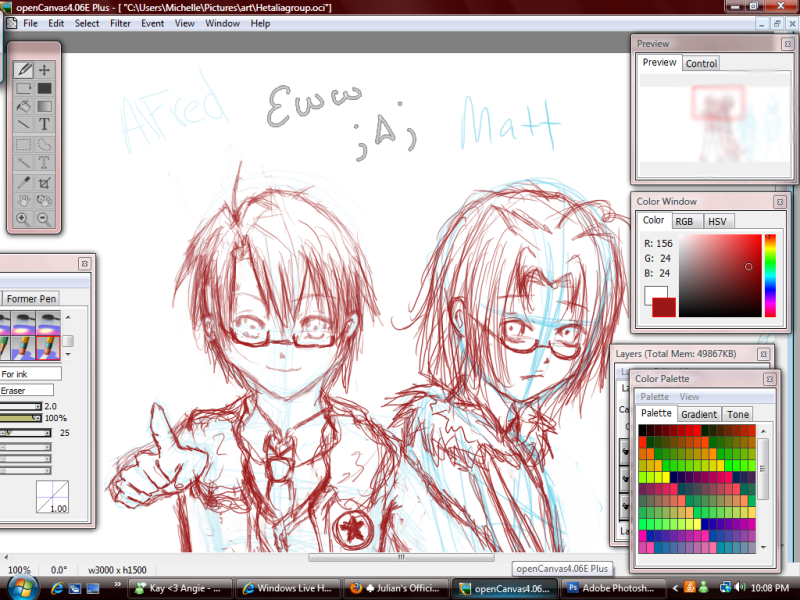Select the Lasso selection tool
Screen dimensions: 800x600
click(44, 144)
